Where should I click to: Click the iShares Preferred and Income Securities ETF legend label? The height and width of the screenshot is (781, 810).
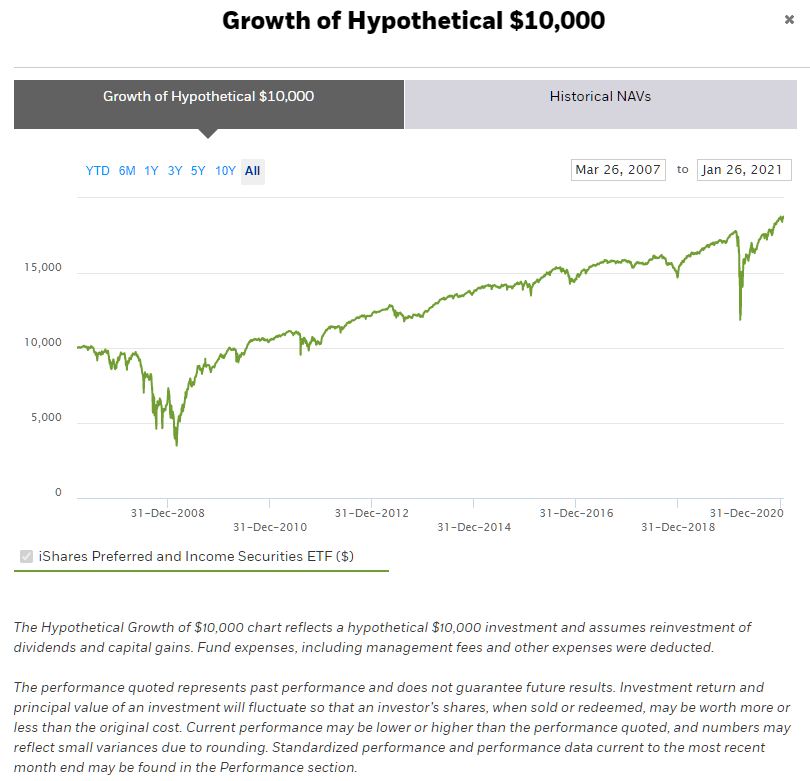pos(196,556)
